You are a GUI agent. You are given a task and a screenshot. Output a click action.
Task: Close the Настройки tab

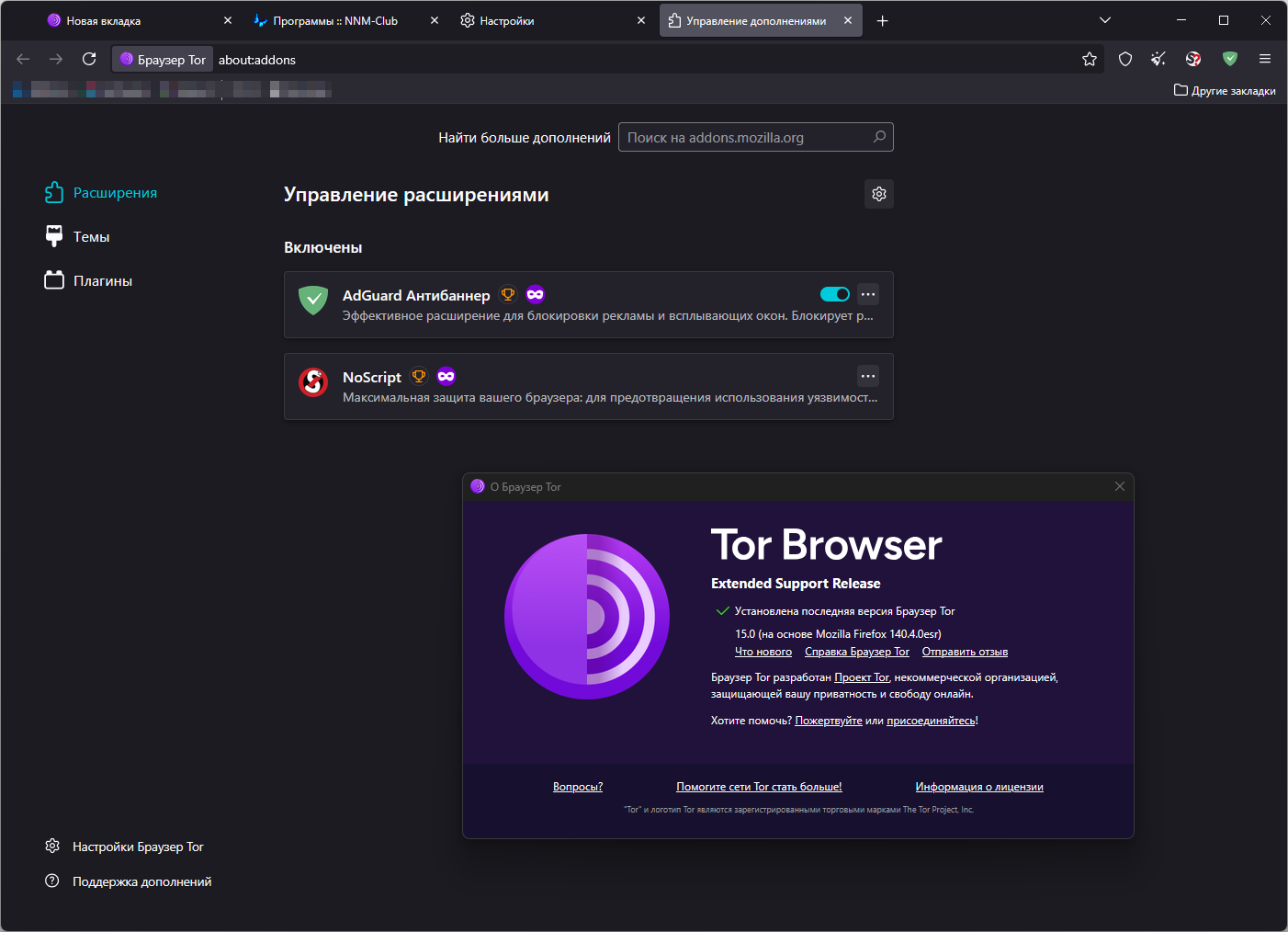[641, 20]
